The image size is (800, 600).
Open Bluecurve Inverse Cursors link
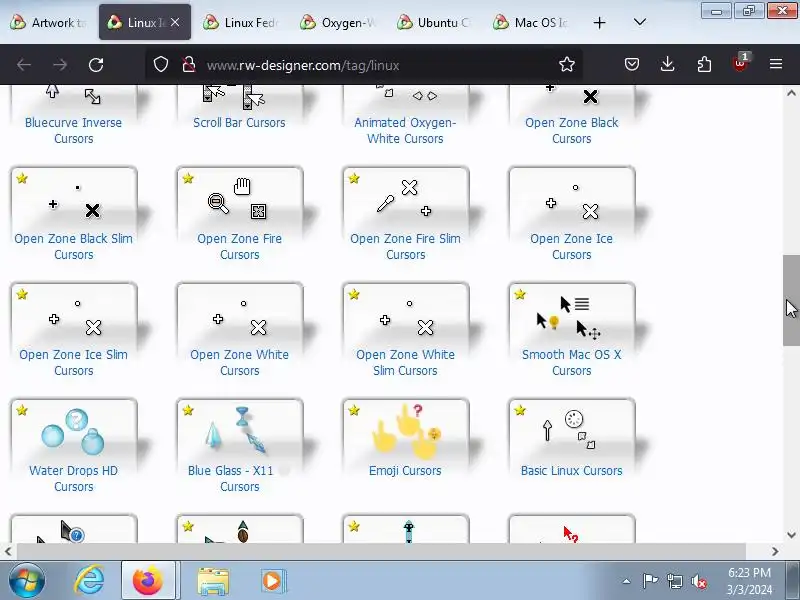[73, 131]
